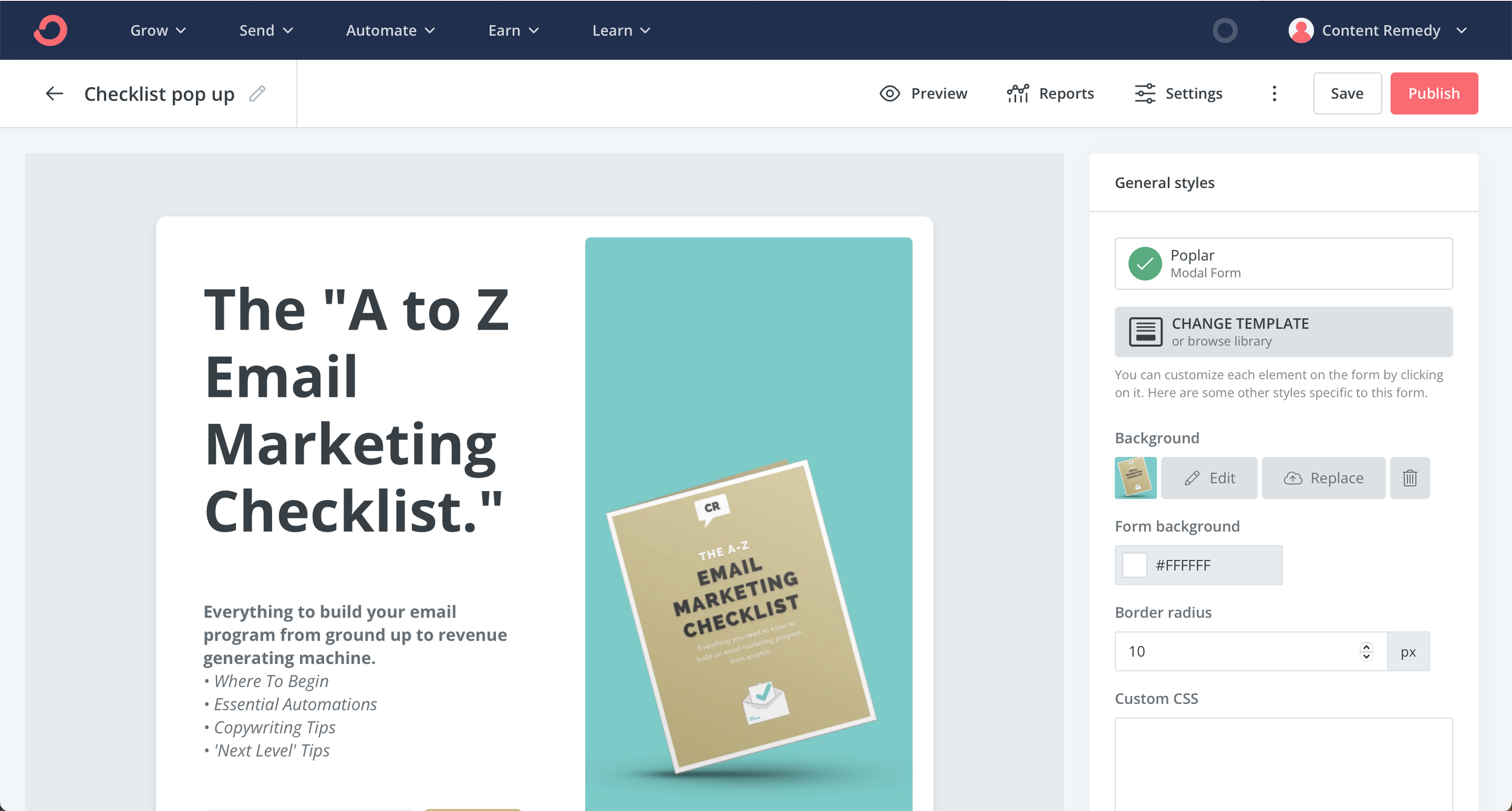Click the back arrow icon
Viewport: 1512px width, 811px height.
54,94
